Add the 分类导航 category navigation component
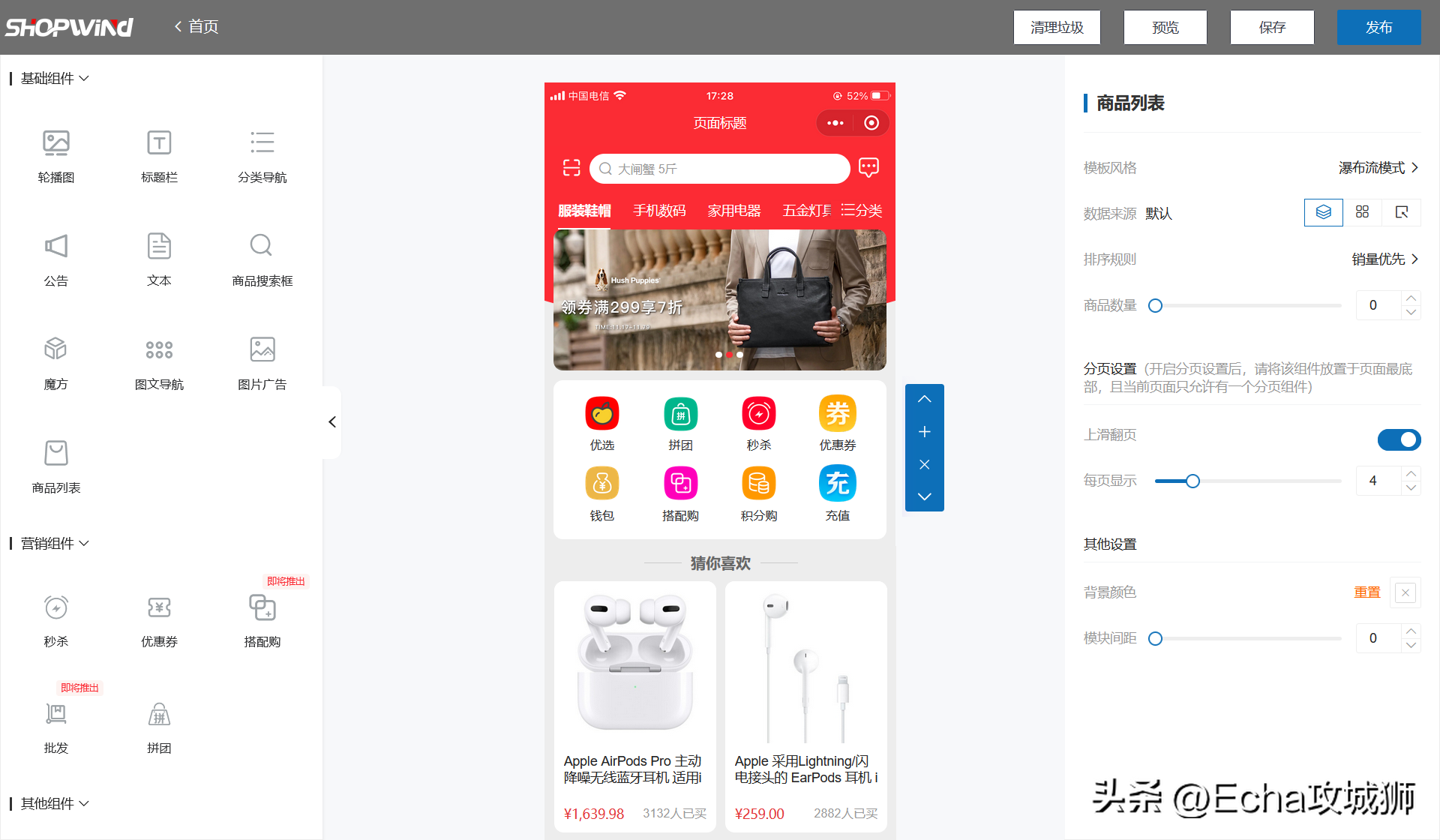This screenshot has height=840, width=1440. (x=262, y=156)
